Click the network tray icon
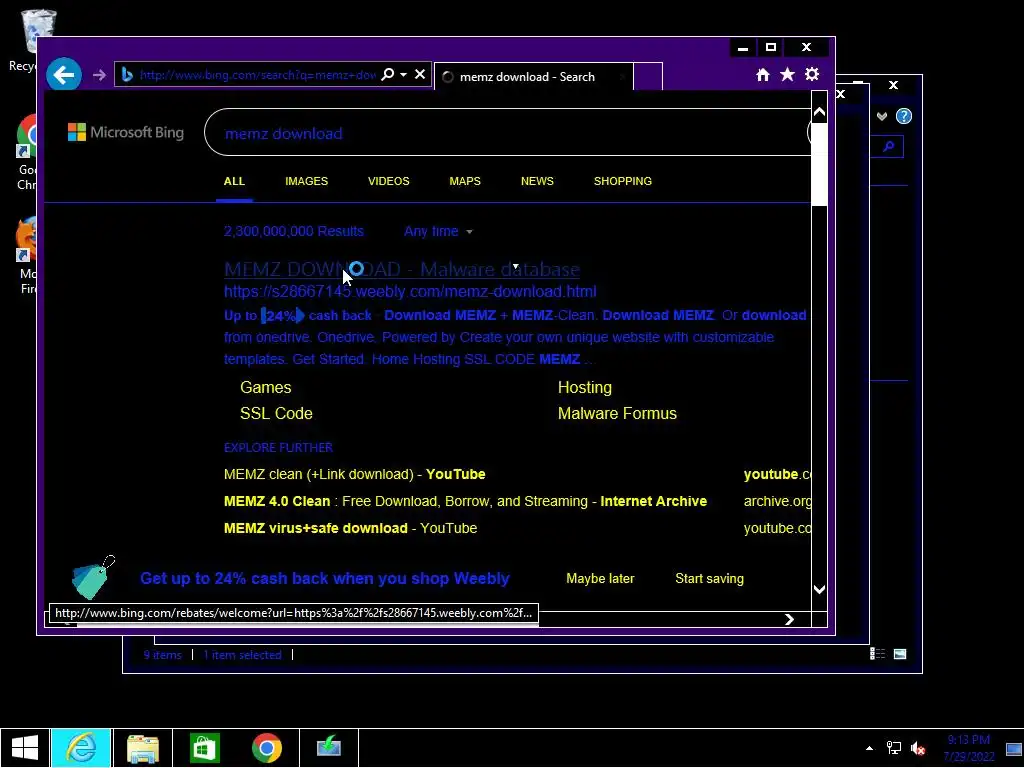Screen dimensions: 1024x768 [x=893, y=748]
